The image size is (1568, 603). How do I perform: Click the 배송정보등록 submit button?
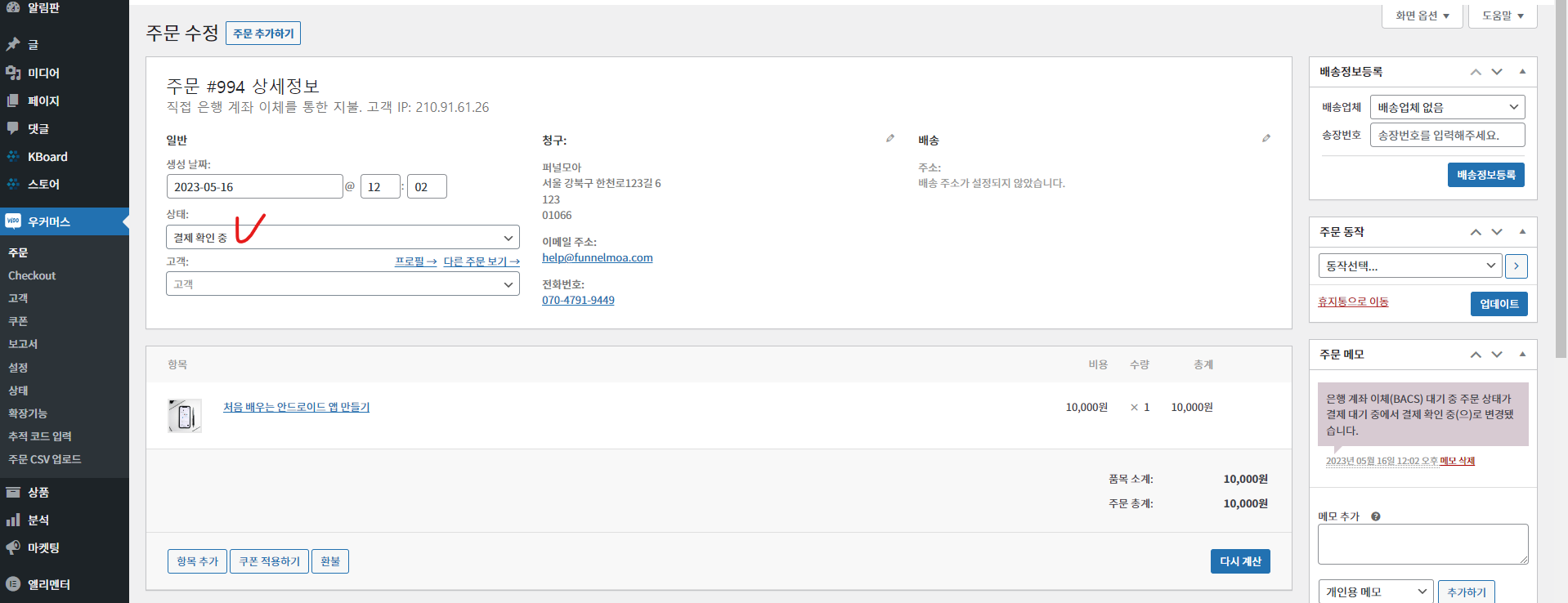1485,175
